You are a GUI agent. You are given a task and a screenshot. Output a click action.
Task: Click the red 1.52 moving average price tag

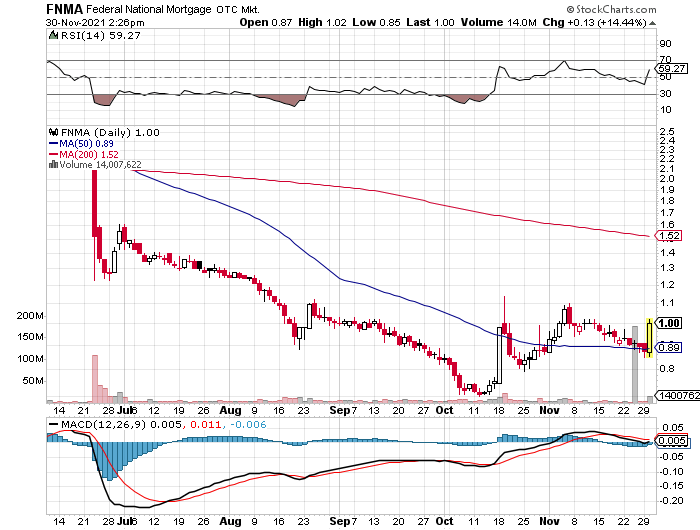point(669,235)
